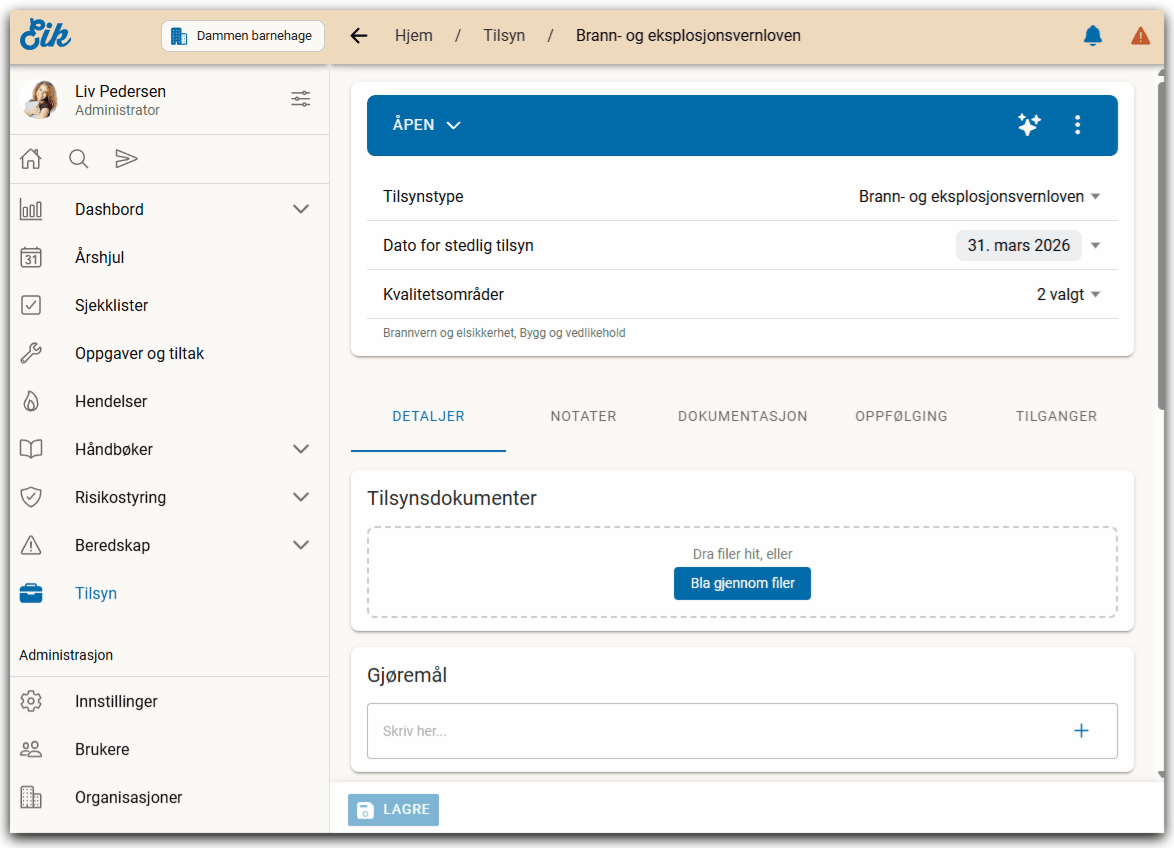Open user preferences sliders icon
This screenshot has width=1174, height=848.
(x=300, y=99)
